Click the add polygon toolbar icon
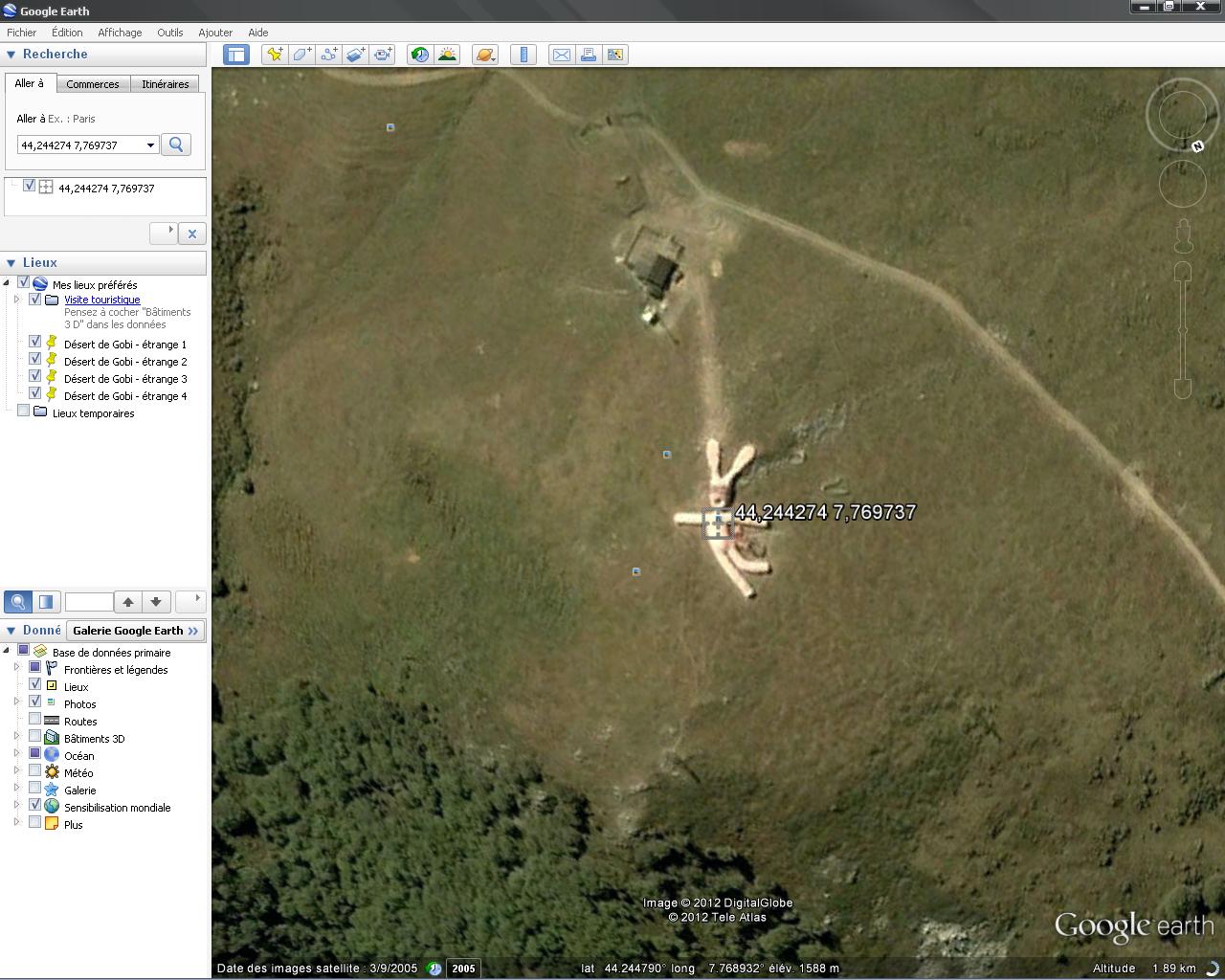 301,55
